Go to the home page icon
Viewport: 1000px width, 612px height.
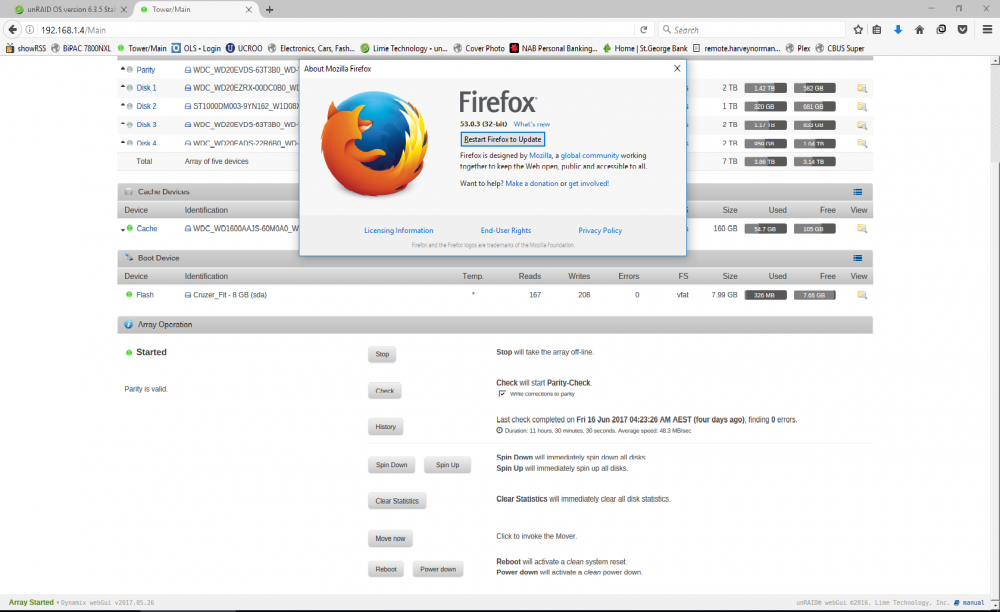point(919,29)
